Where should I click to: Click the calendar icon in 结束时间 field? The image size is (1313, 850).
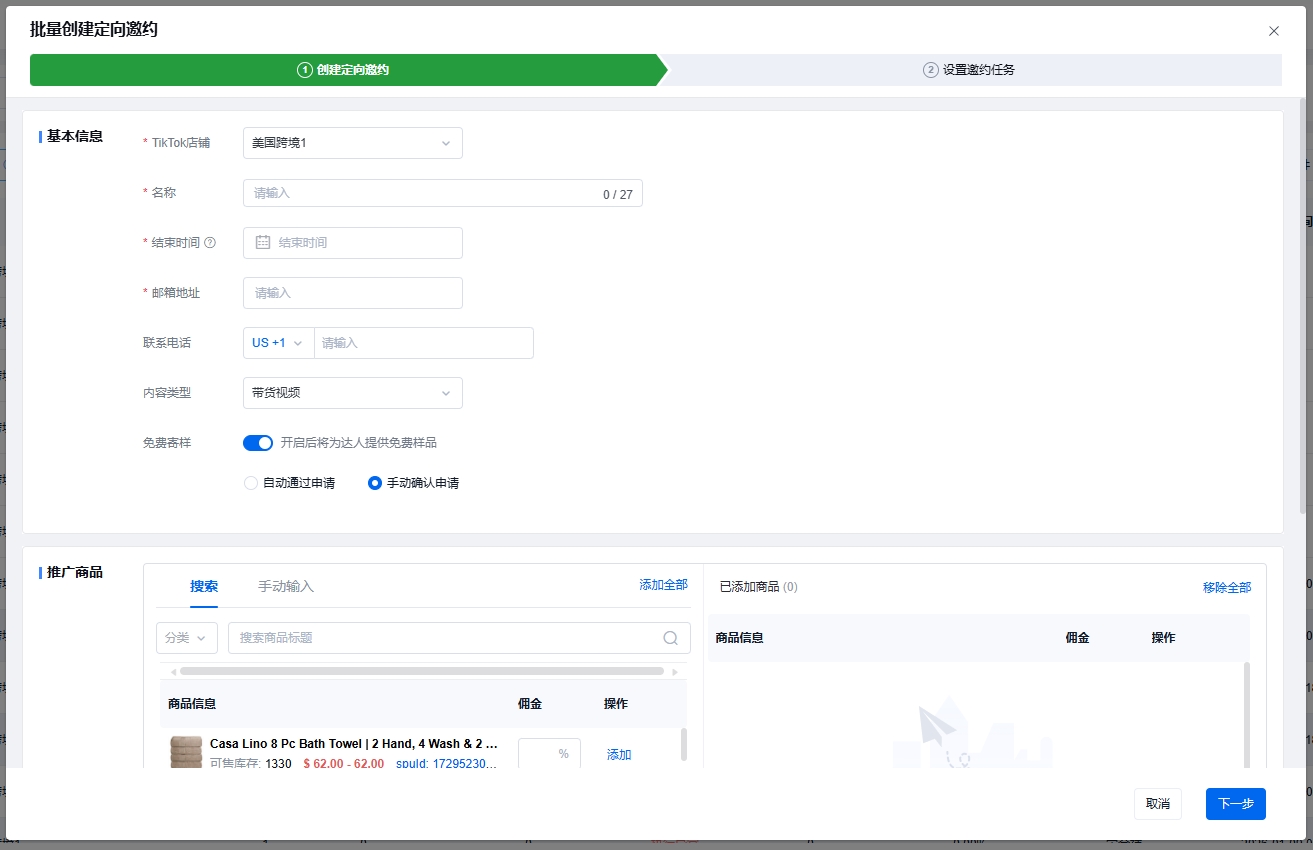(263, 243)
